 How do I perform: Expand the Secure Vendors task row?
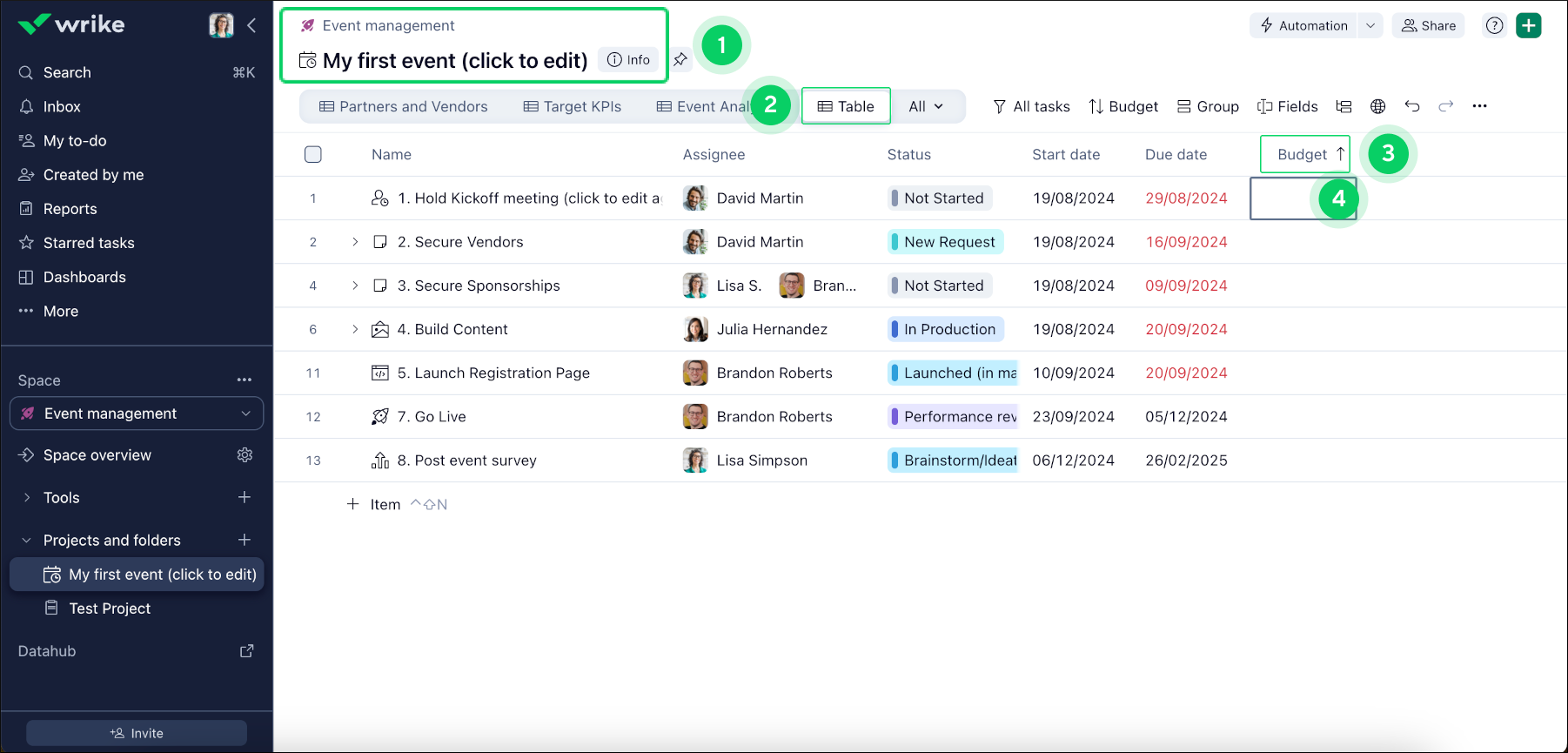coord(355,242)
